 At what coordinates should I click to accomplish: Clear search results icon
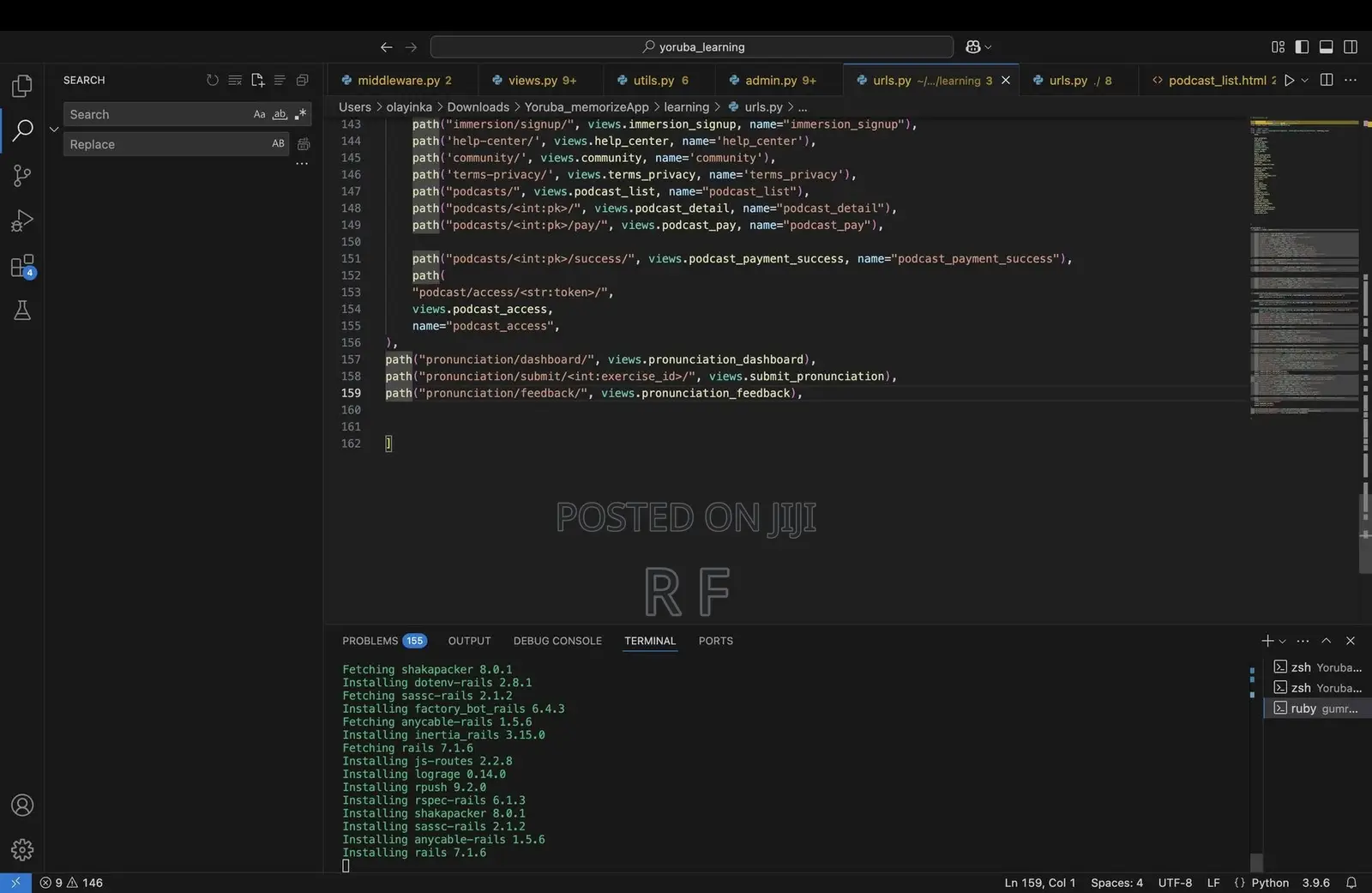[235, 80]
